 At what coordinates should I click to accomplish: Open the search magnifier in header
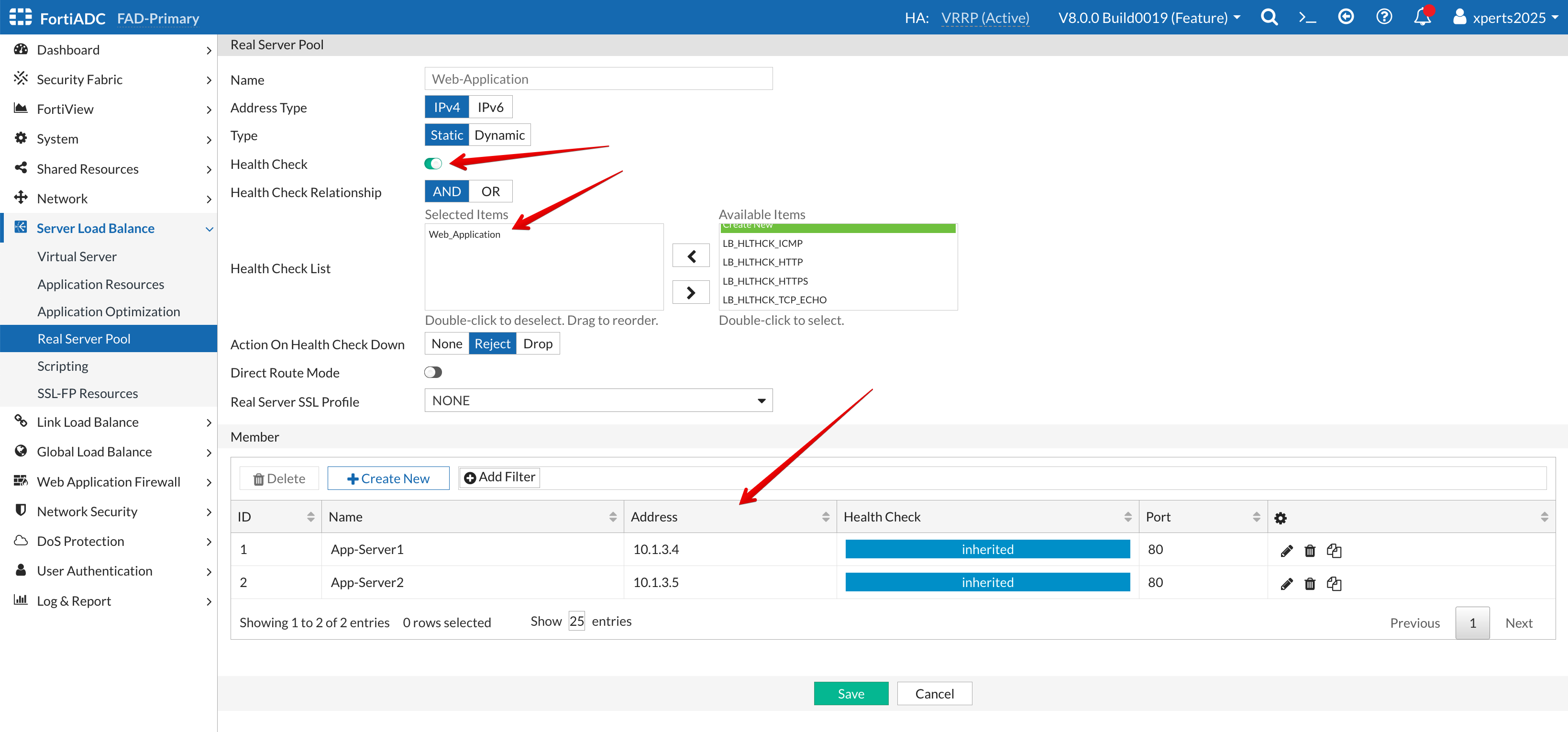tap(1269, 17)
